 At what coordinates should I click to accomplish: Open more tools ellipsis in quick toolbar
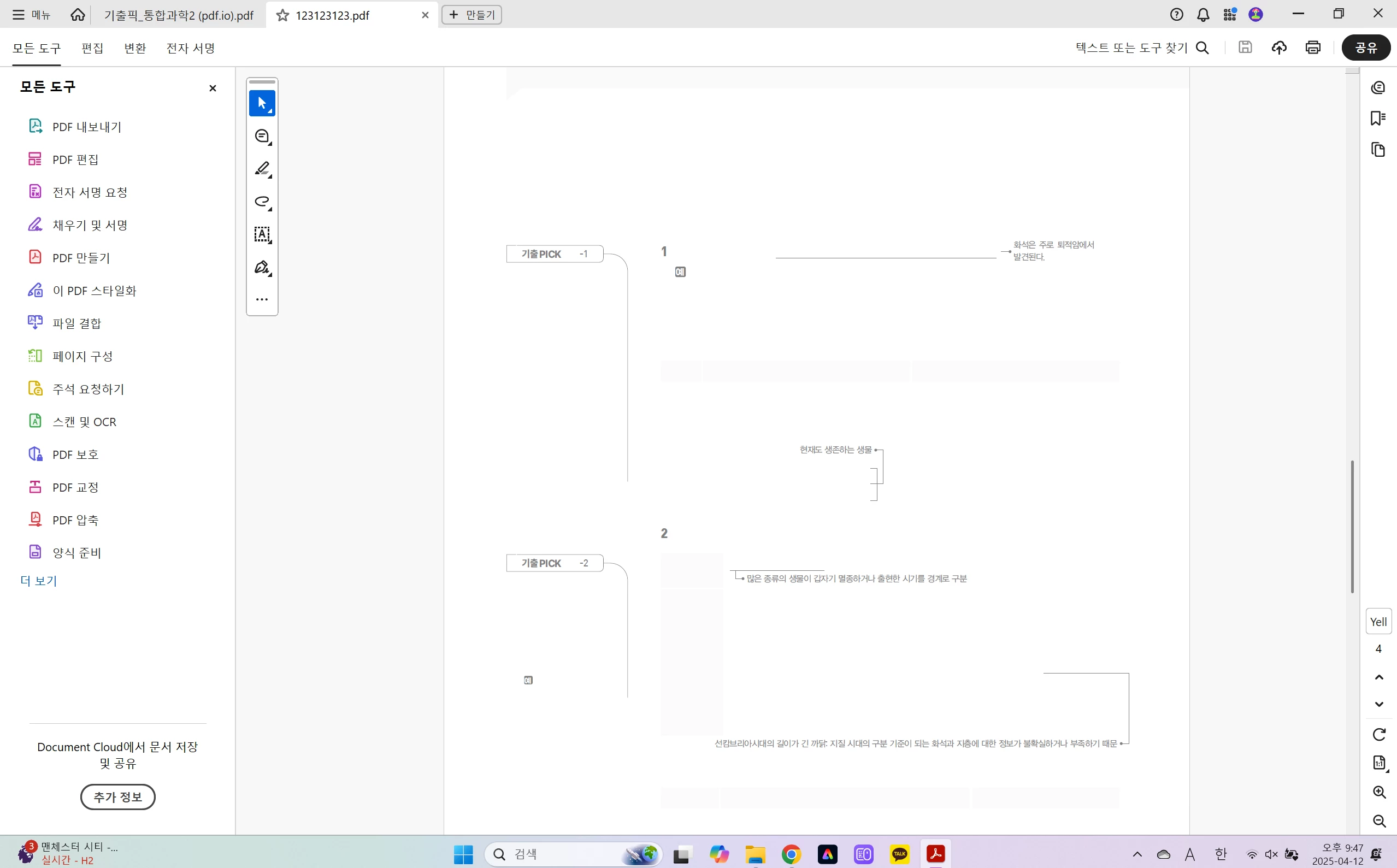coord(262,300)
